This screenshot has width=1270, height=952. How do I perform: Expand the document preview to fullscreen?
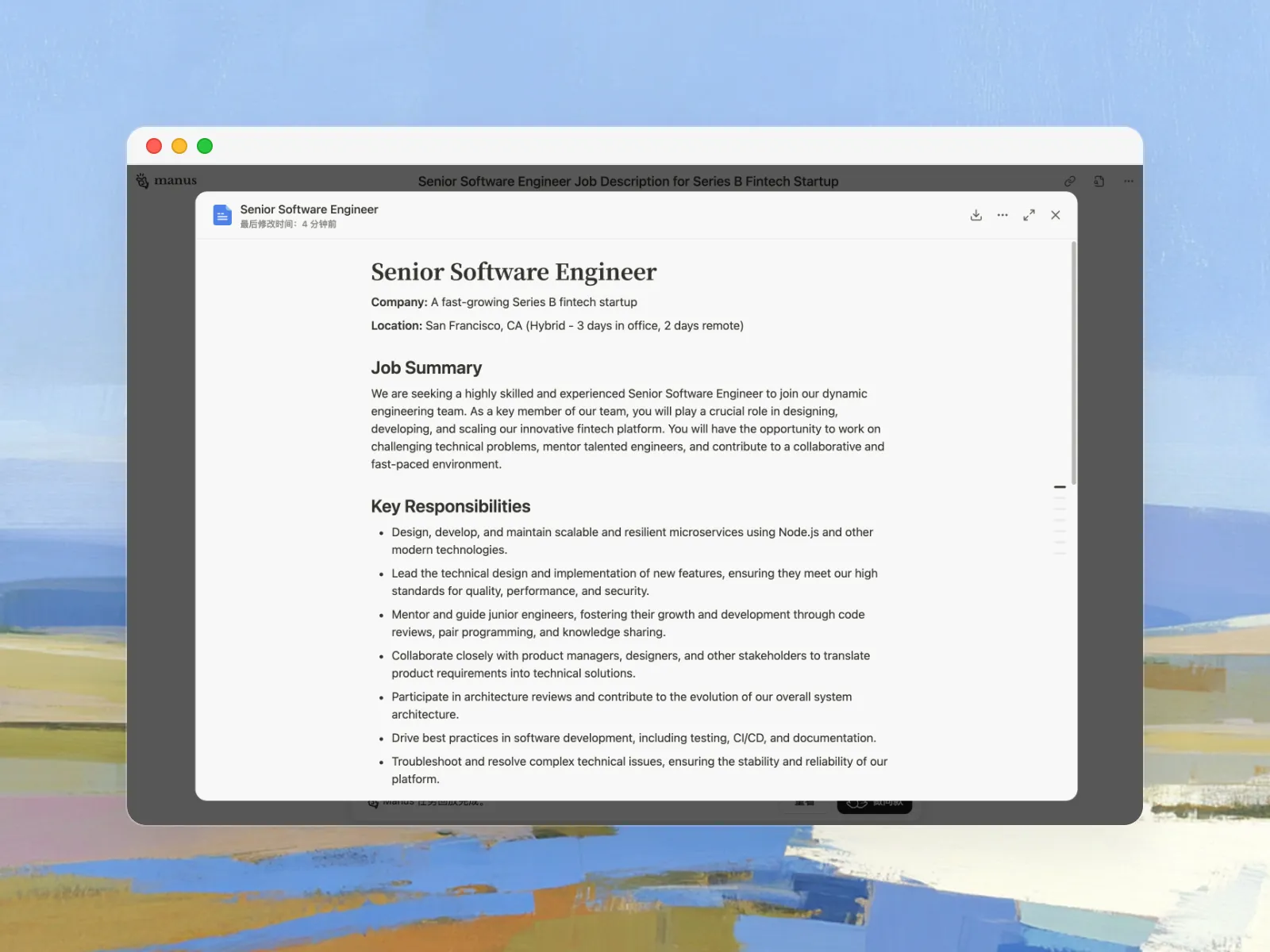1029,215
